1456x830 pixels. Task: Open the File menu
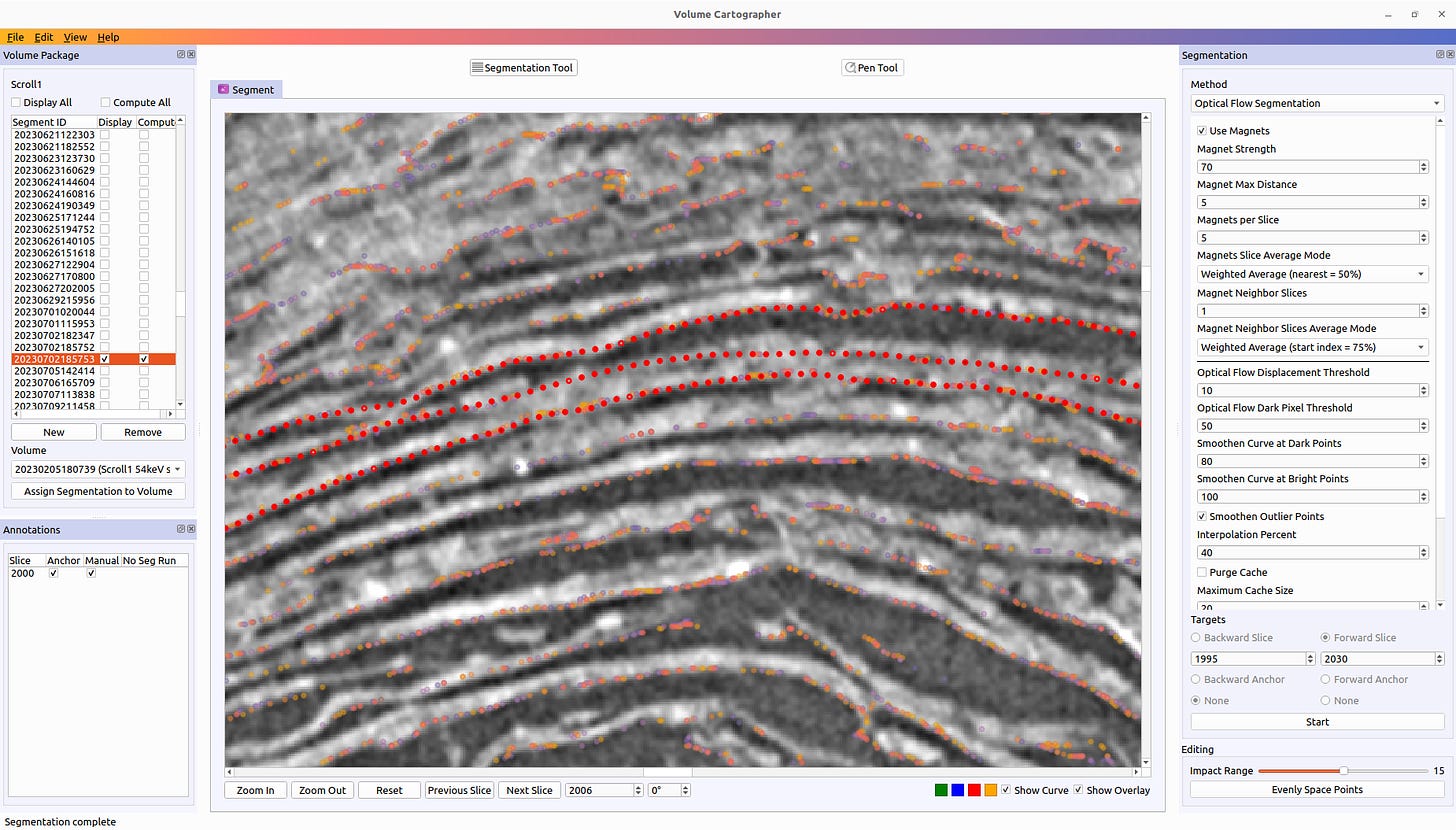pyautogui.click(x=15, y=37)
